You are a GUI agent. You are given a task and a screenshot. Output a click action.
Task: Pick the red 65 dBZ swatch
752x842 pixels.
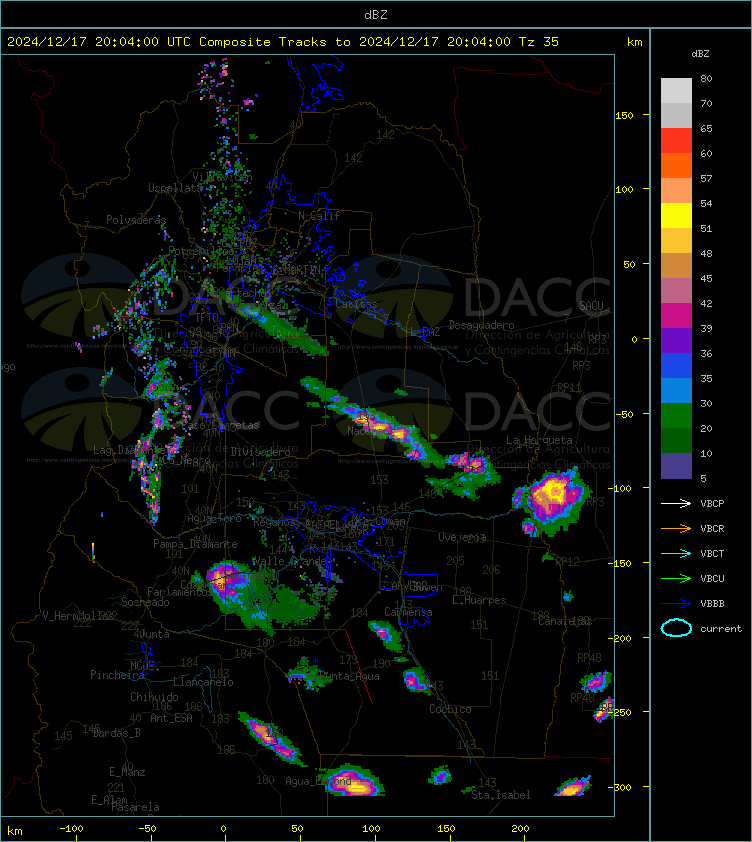click(676, 140)
